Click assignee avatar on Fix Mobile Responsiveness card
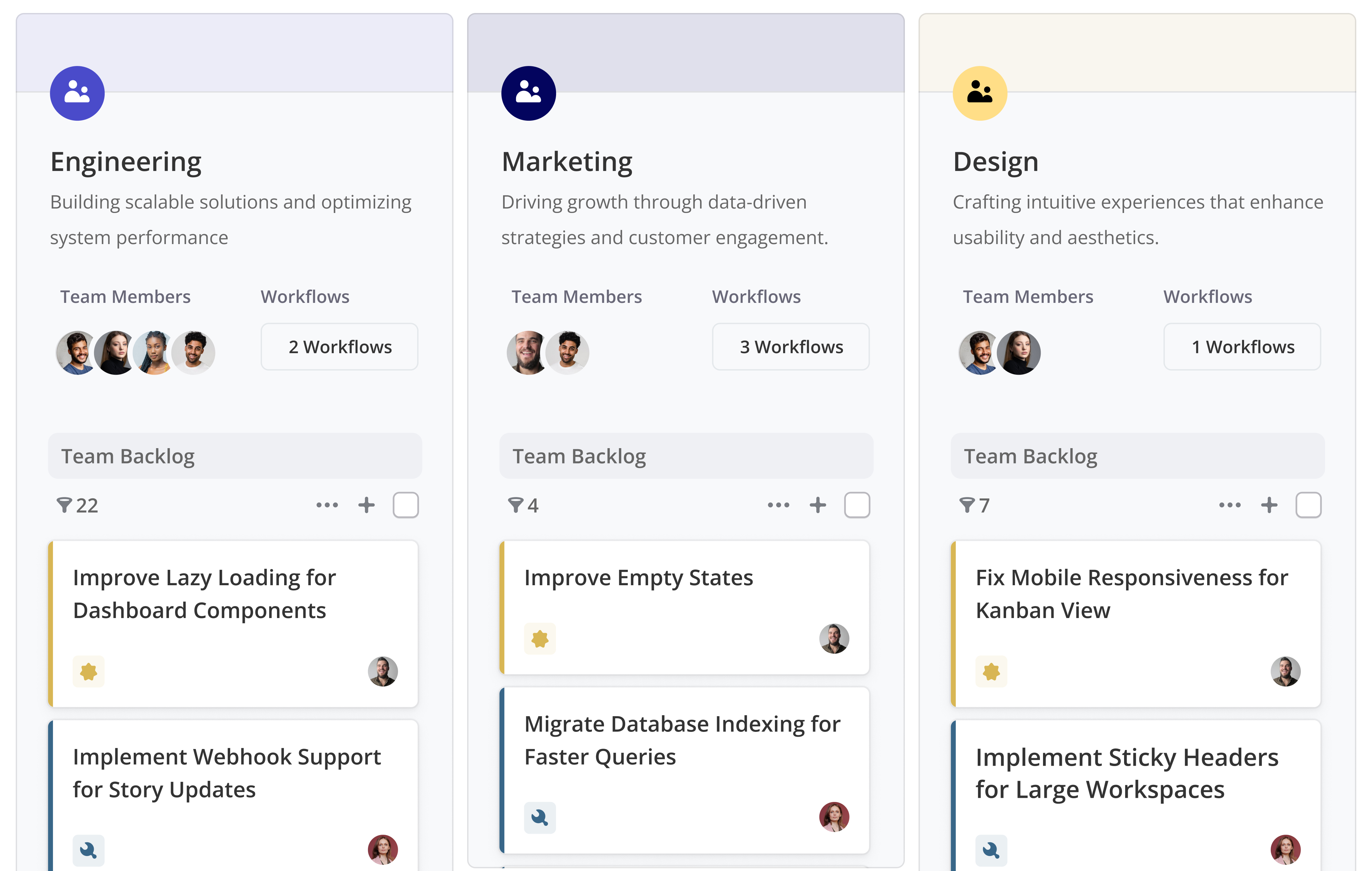Image resolution: width=1372 pixels, height=871 pixels. (1285, 672)
